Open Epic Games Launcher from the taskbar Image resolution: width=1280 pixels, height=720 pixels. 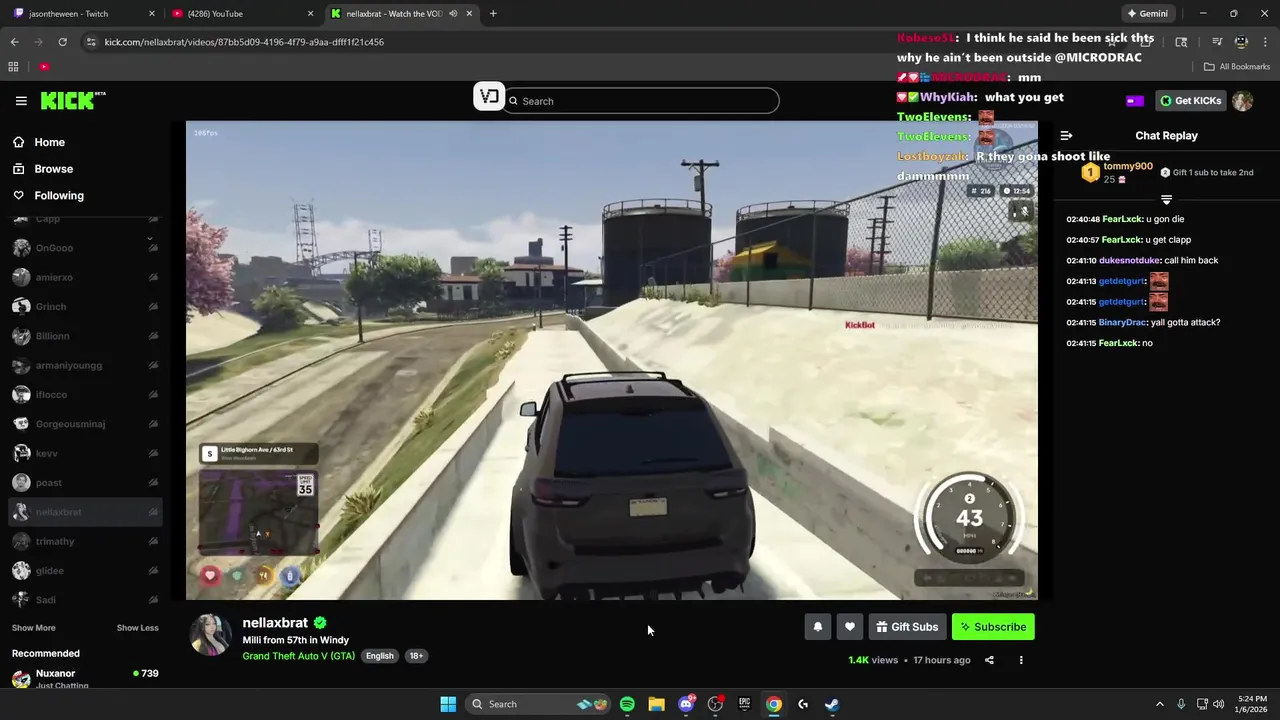744,704
